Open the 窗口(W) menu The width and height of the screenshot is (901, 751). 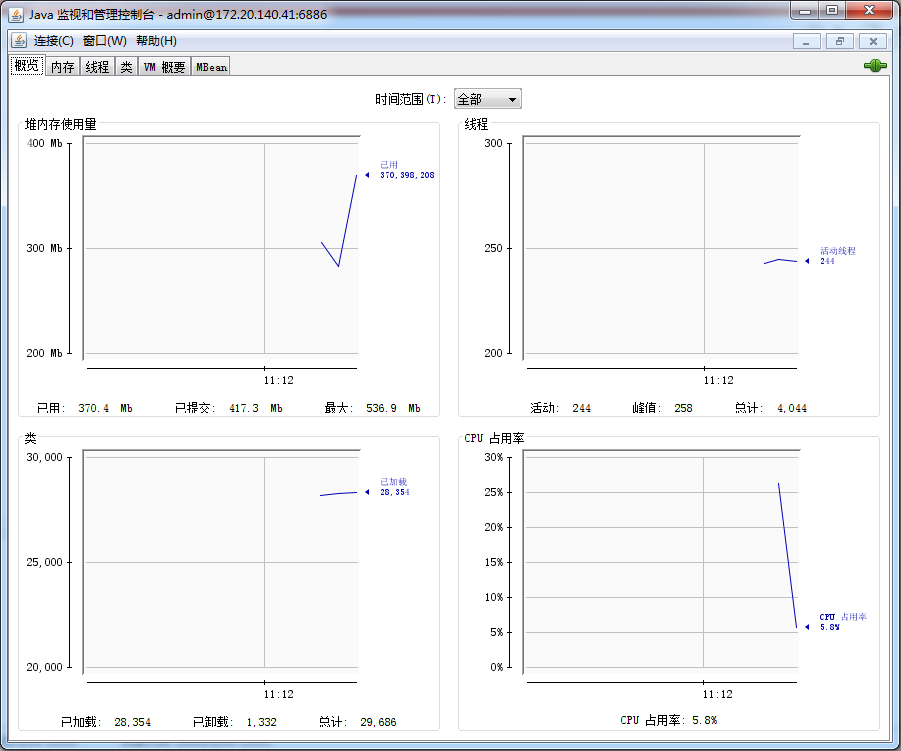click(105, 41)
